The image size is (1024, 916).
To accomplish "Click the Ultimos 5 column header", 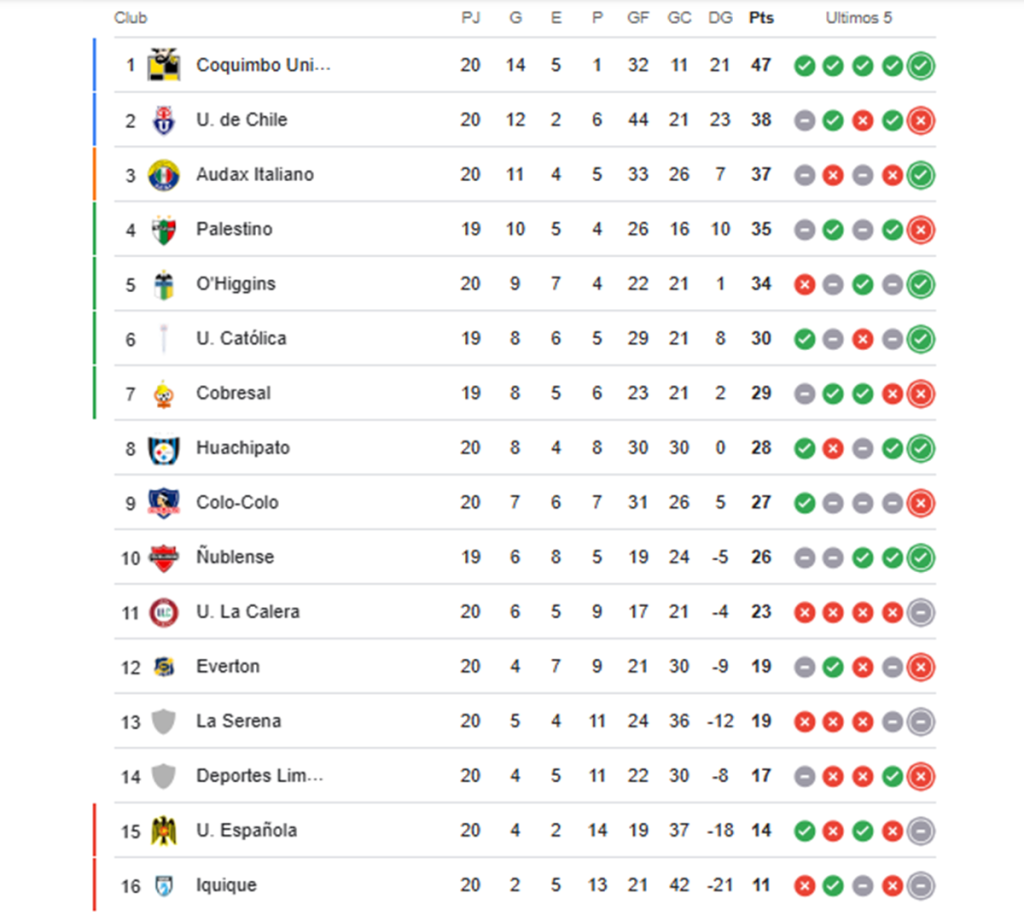I will (858, 18).
